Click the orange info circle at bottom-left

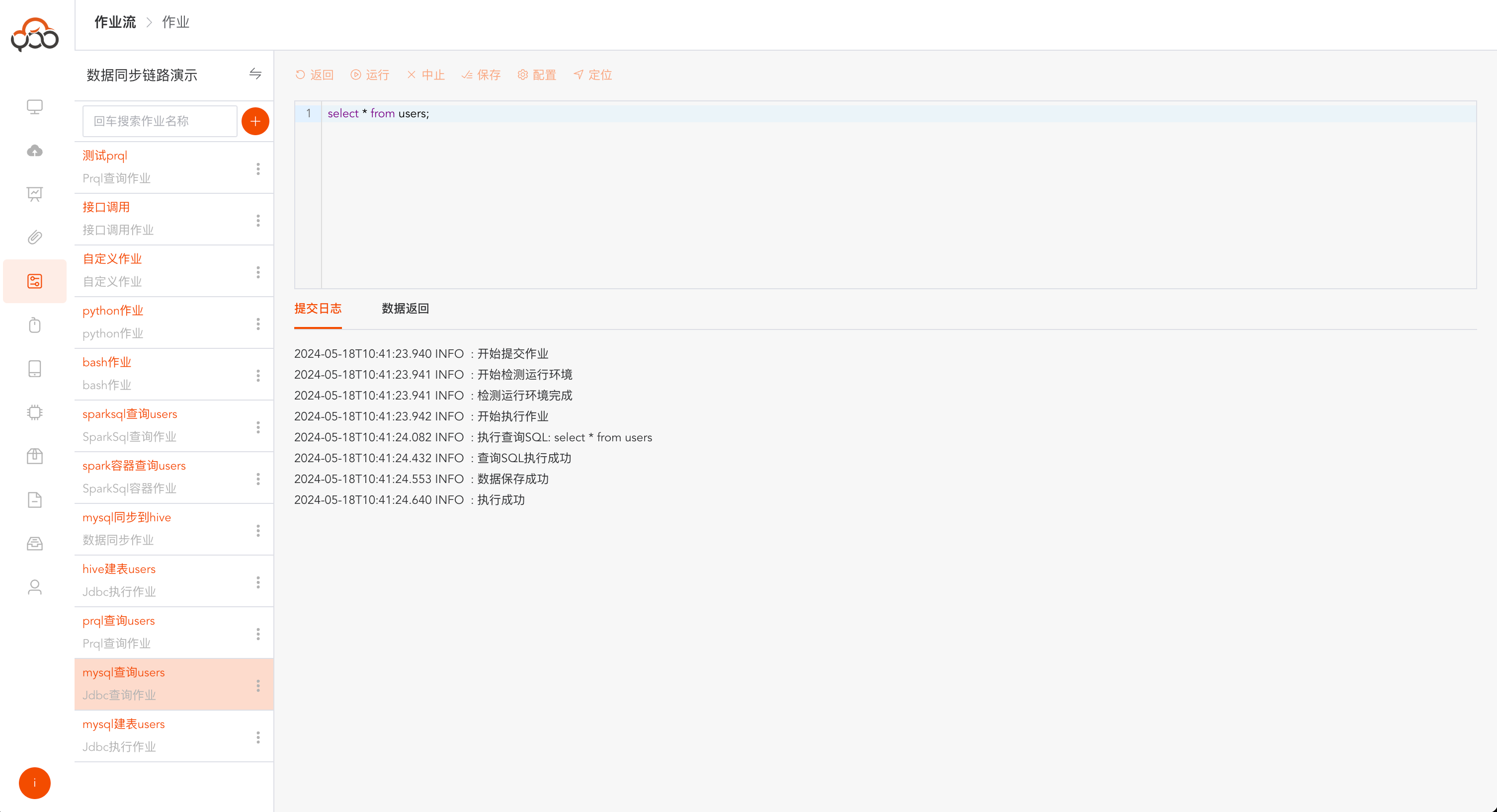tap(35, 783)
